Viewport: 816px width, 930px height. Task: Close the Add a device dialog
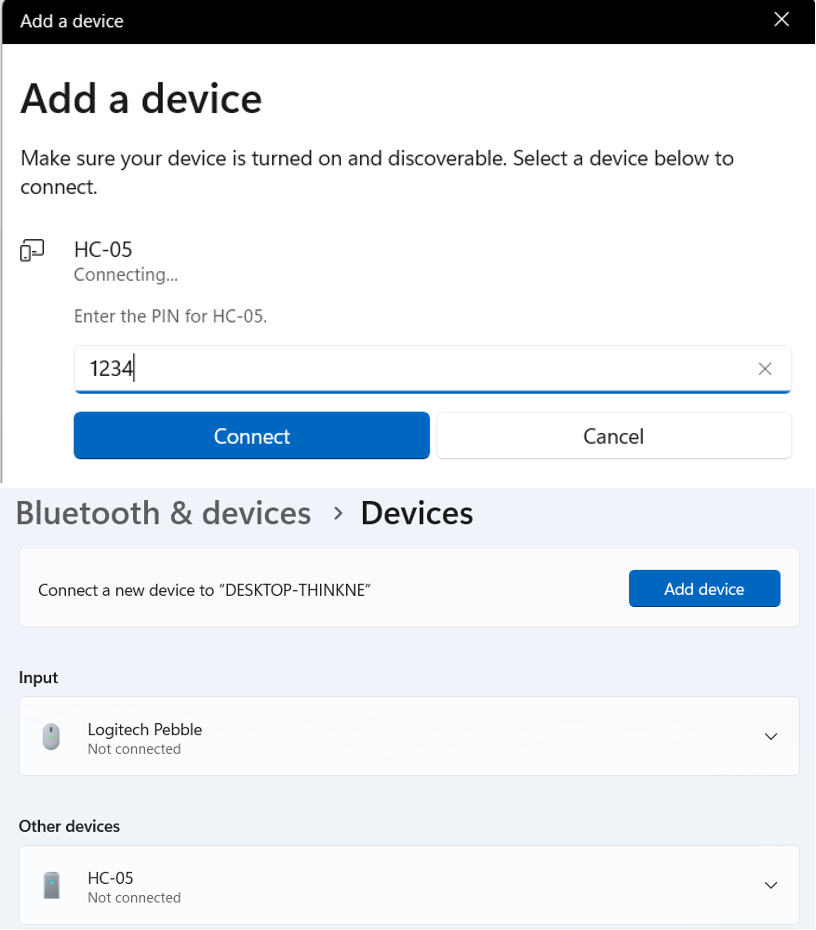tap(782, 20)
